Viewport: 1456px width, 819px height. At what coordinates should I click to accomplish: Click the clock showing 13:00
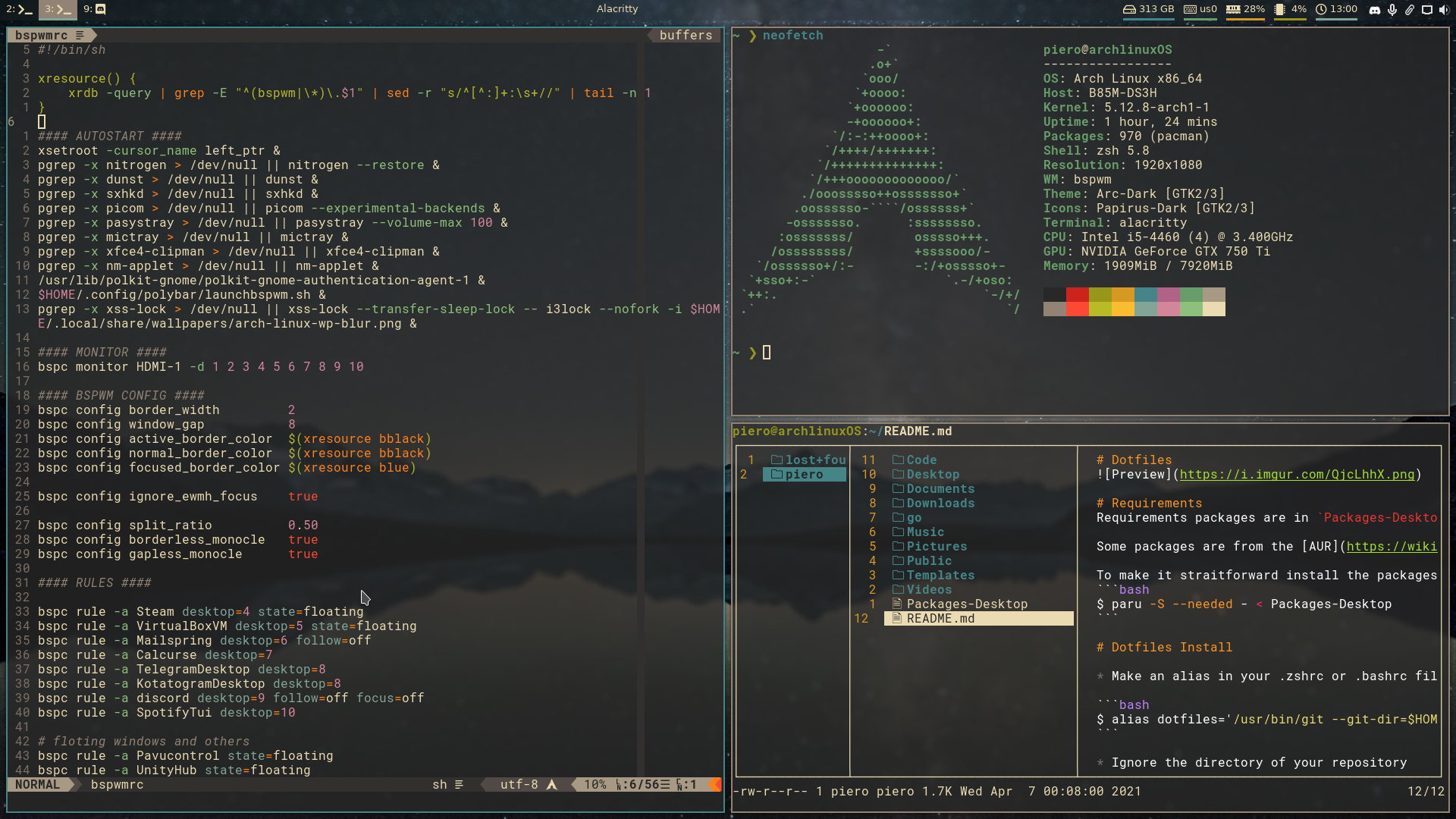point(1336,9)
